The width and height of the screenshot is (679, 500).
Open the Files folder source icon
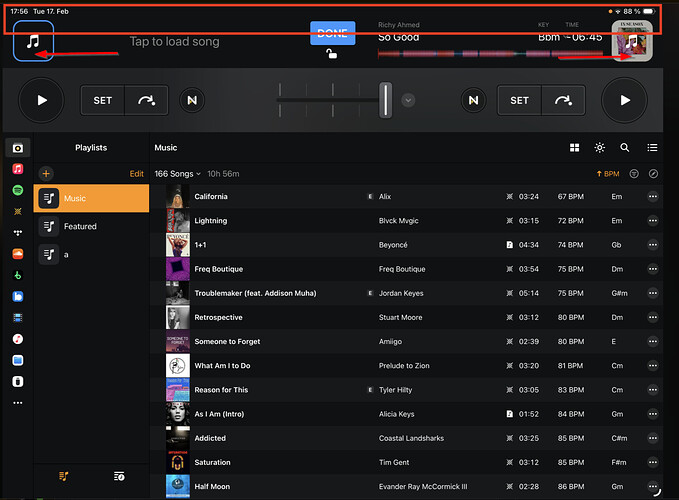click(x=18, y=360)
